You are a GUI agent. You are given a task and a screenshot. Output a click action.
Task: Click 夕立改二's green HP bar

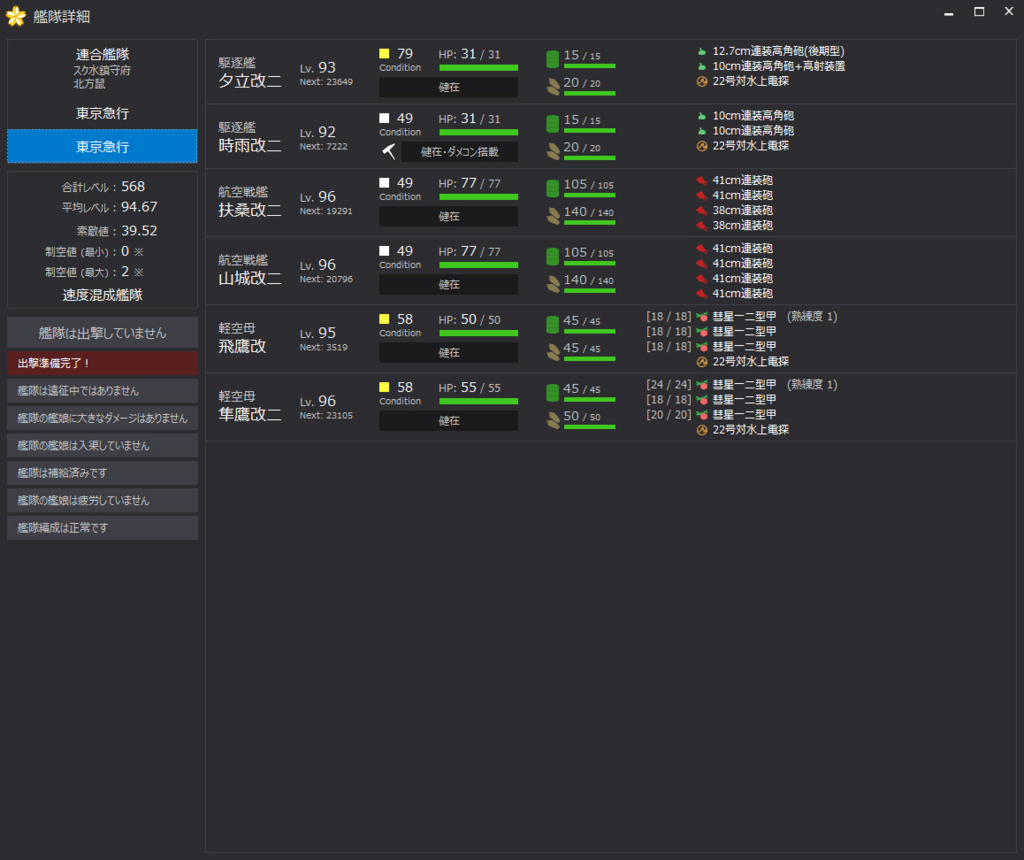tap(479, 68)
